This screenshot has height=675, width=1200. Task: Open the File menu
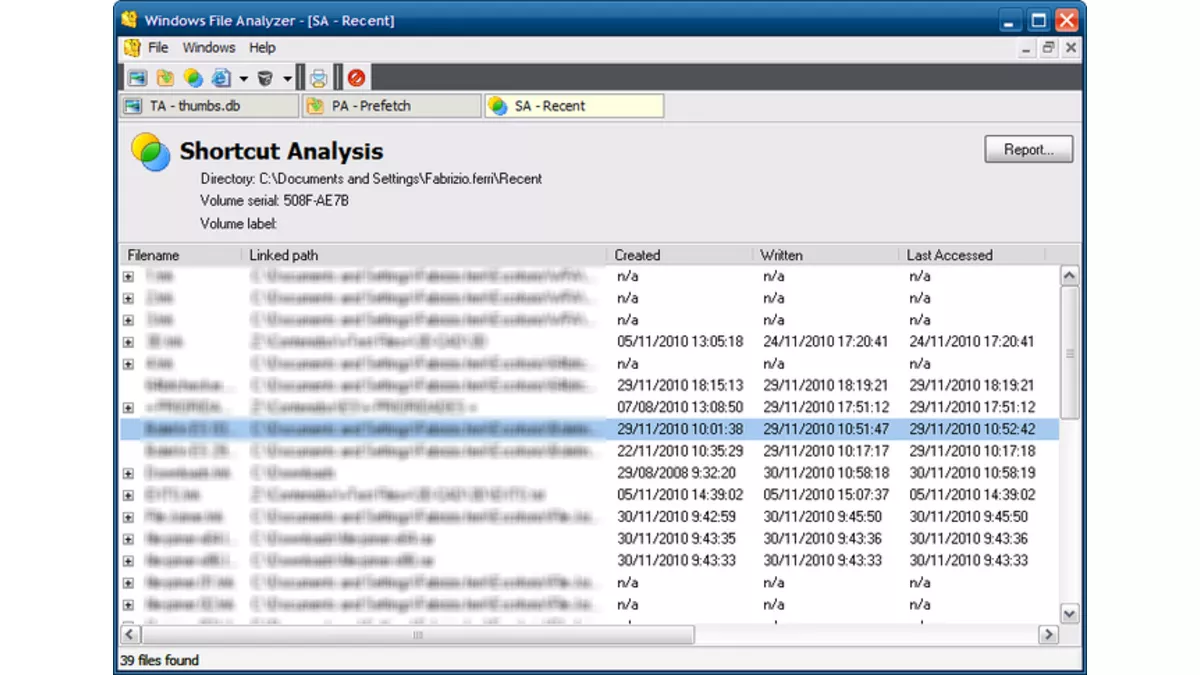(158, 48)
